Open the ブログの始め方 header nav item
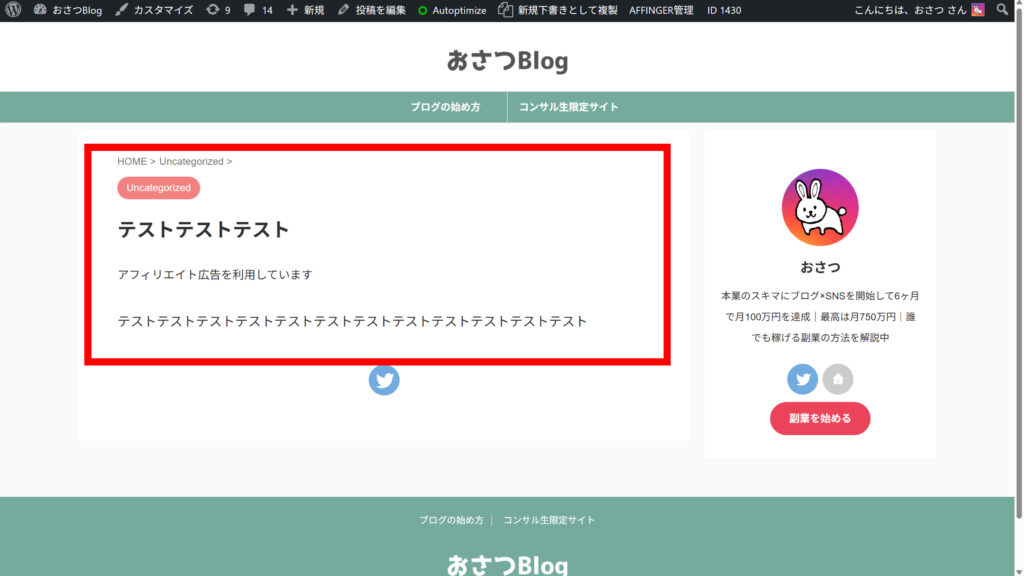 445,106
